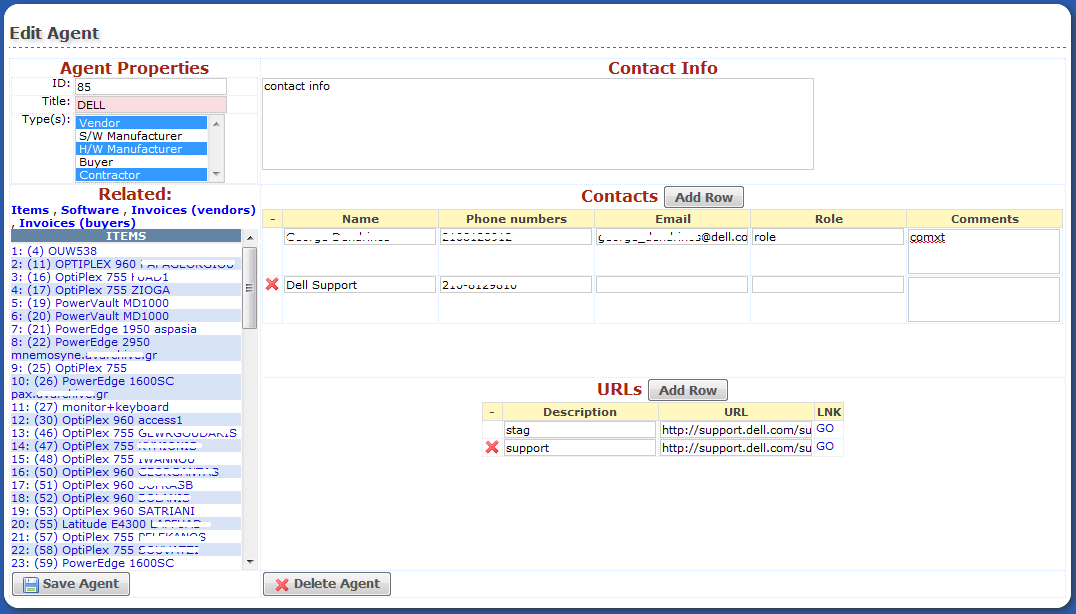Viewport: 1076px width, 614px height.
Task: Select Buyer type option
Action: (x=141, y=162)
